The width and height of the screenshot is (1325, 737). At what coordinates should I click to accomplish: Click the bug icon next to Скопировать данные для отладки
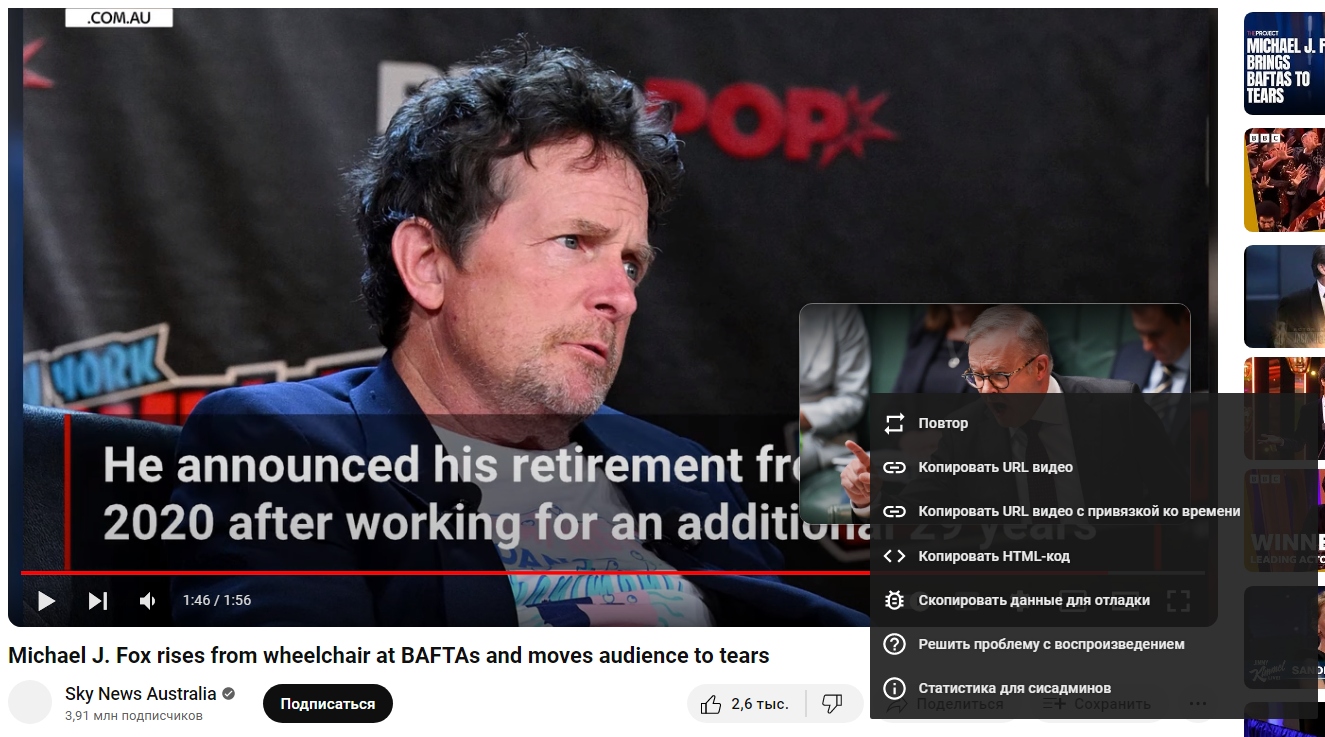895,600
